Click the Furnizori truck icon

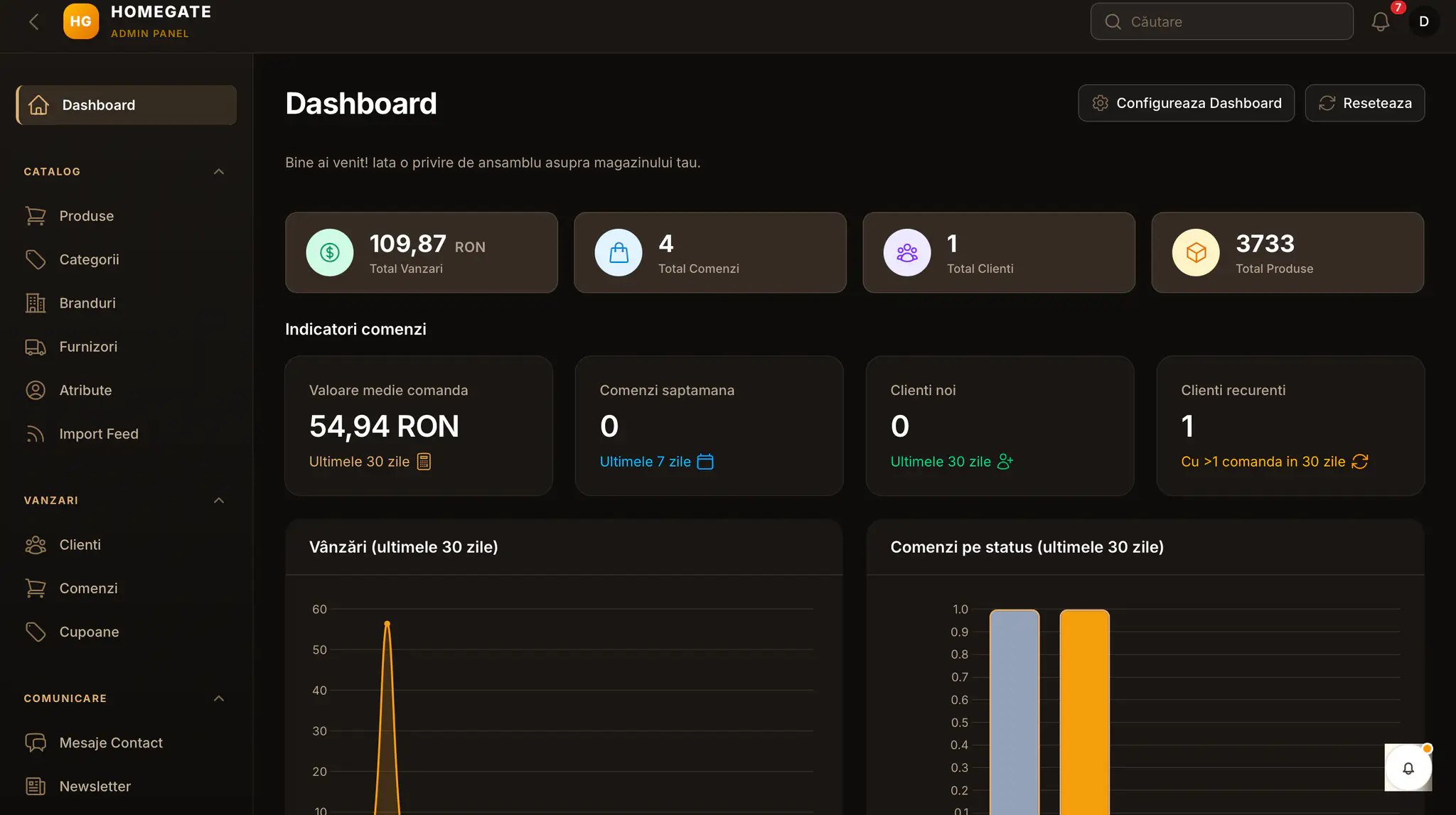pyautogui.click(x=36, y=347)
